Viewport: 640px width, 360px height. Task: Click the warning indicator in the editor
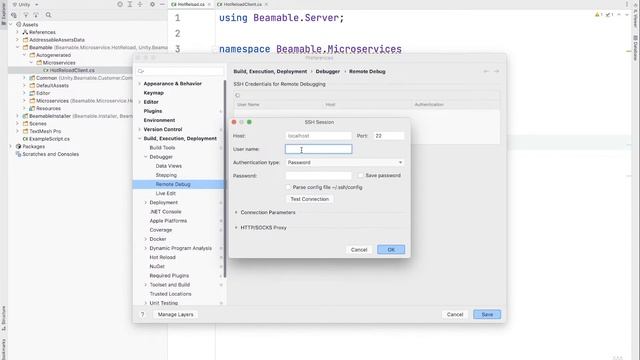[598, 15]
